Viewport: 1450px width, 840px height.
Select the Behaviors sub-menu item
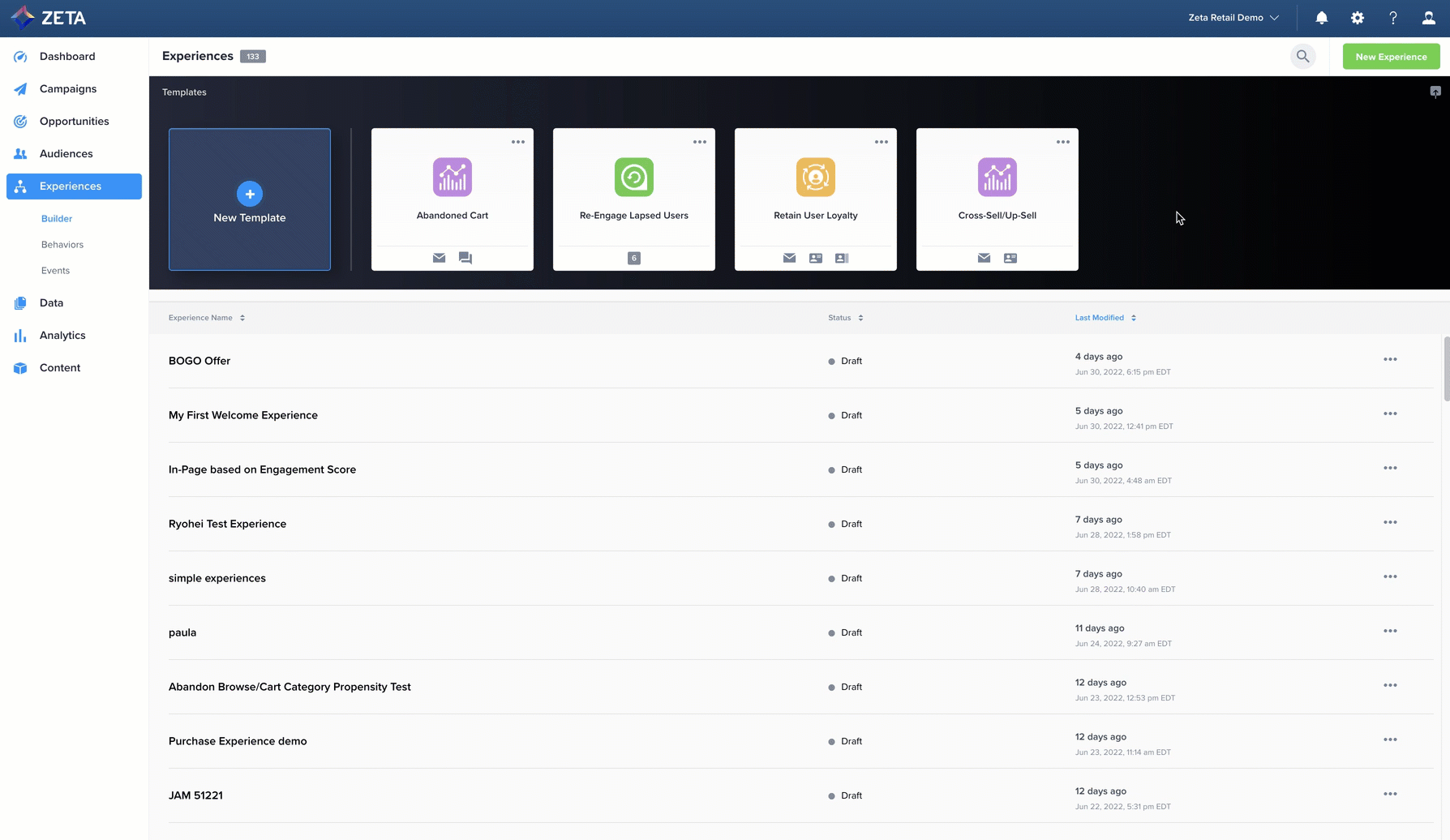pos(62,244)
